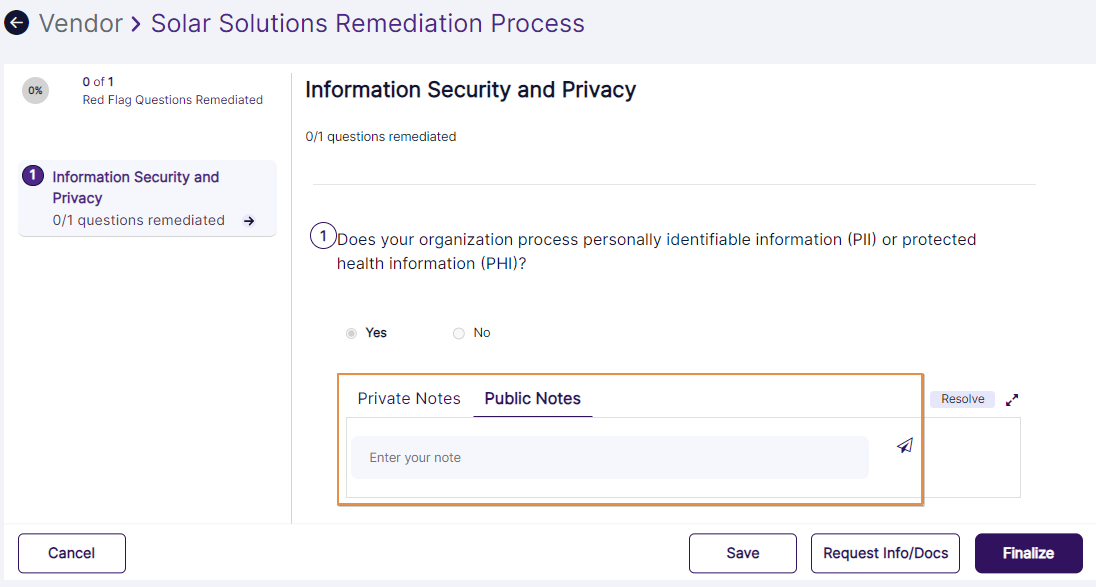Viewport: 1096px width, 587px height.
Task: Focus the Enter your note field
Action: [609, 458]
